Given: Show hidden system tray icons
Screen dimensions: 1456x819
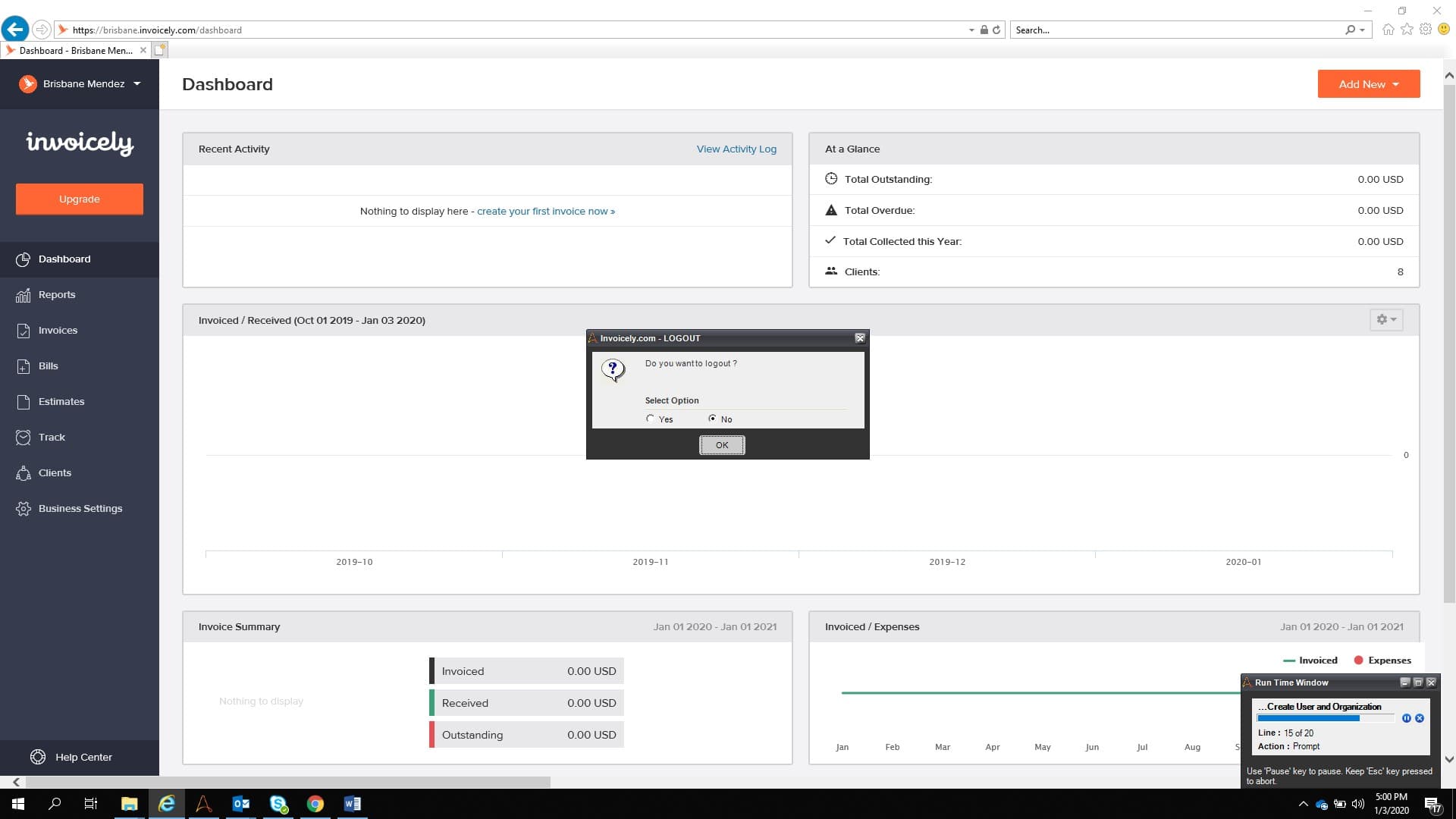Looking at the screenshot, I should [x=1304, y=804].
